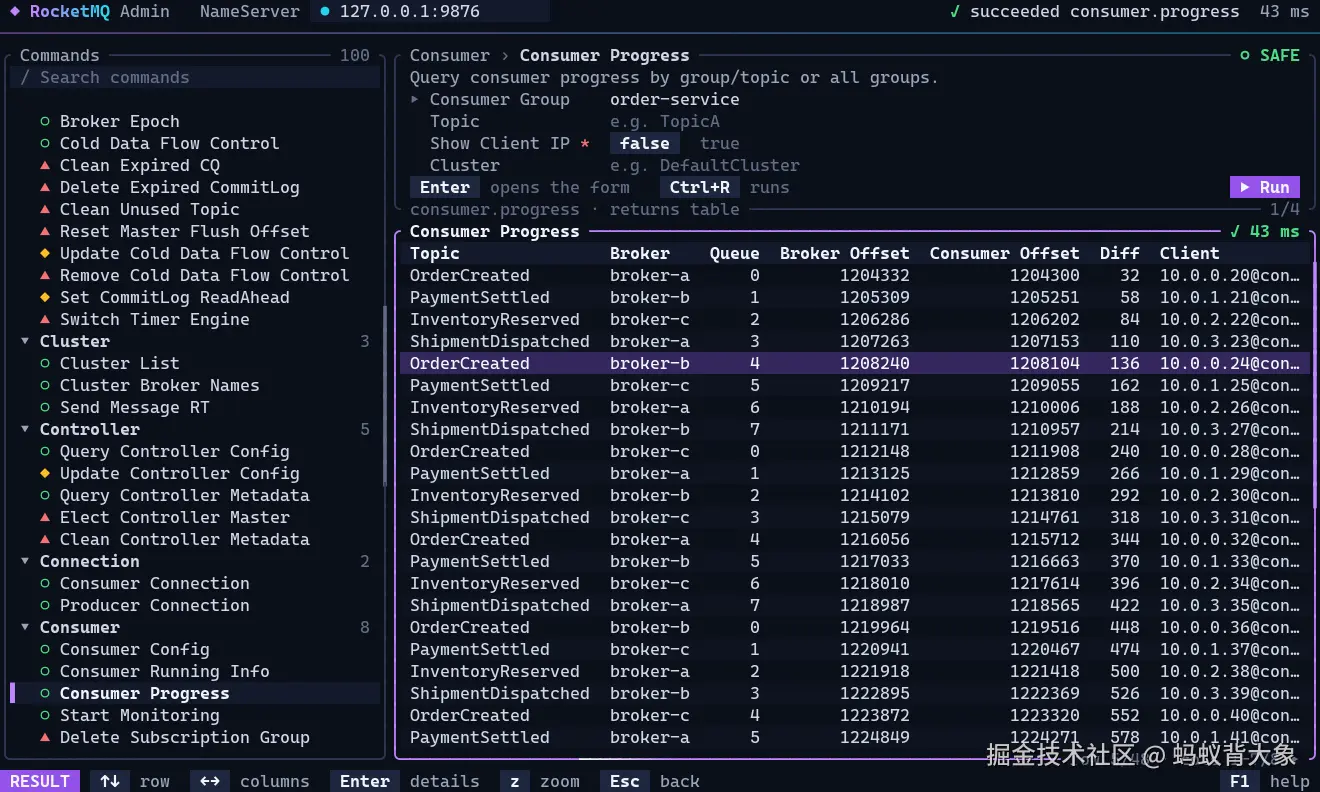Click the green circle beside Consumer Running Info
This screenshot has height=792, width=1320.
coord(45,672)
